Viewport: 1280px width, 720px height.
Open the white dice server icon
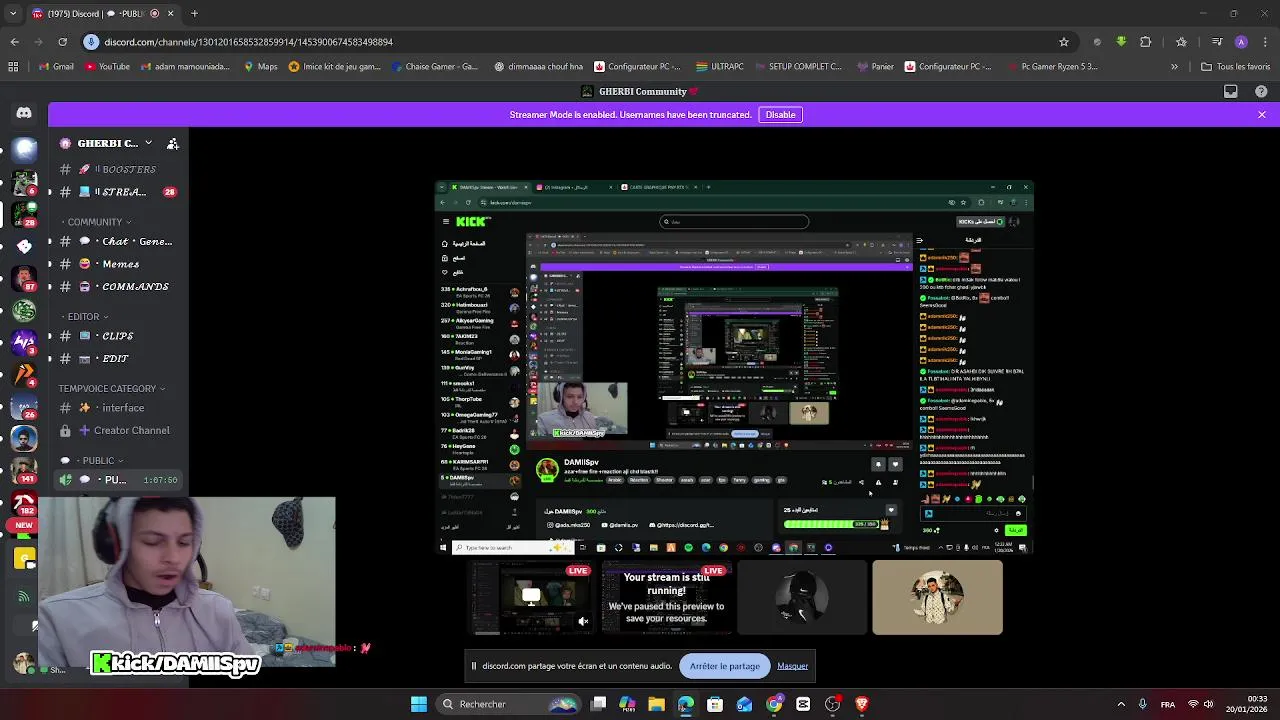click(x=24, y=246)
